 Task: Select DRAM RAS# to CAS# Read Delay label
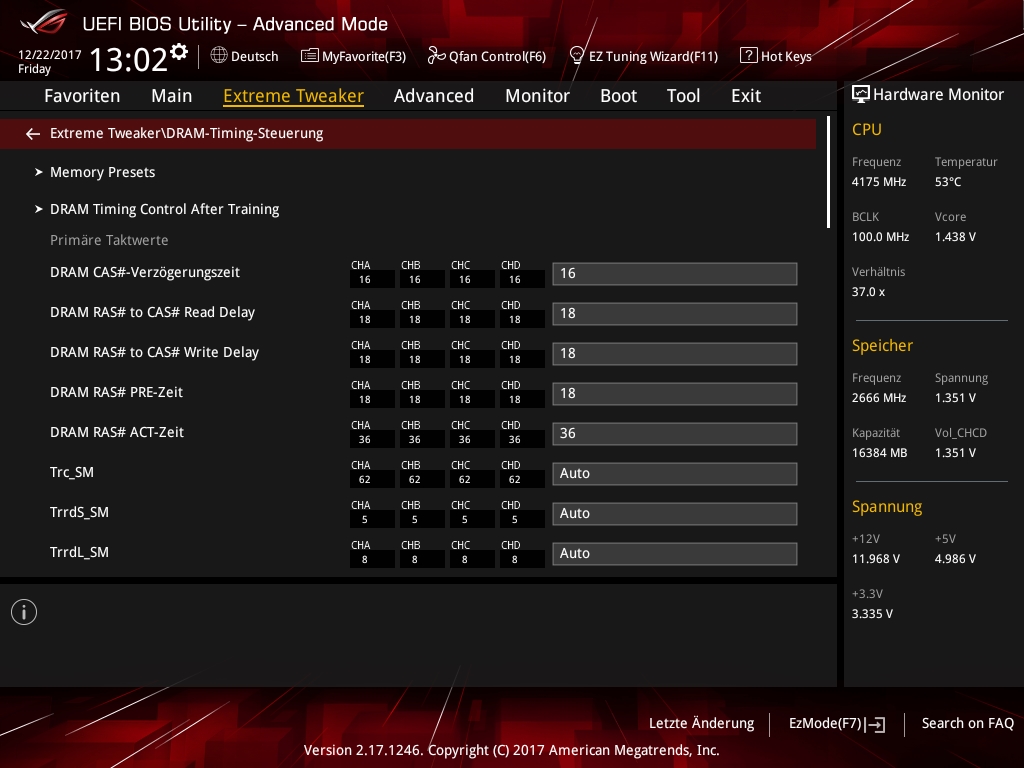click(x=152, y=312)
